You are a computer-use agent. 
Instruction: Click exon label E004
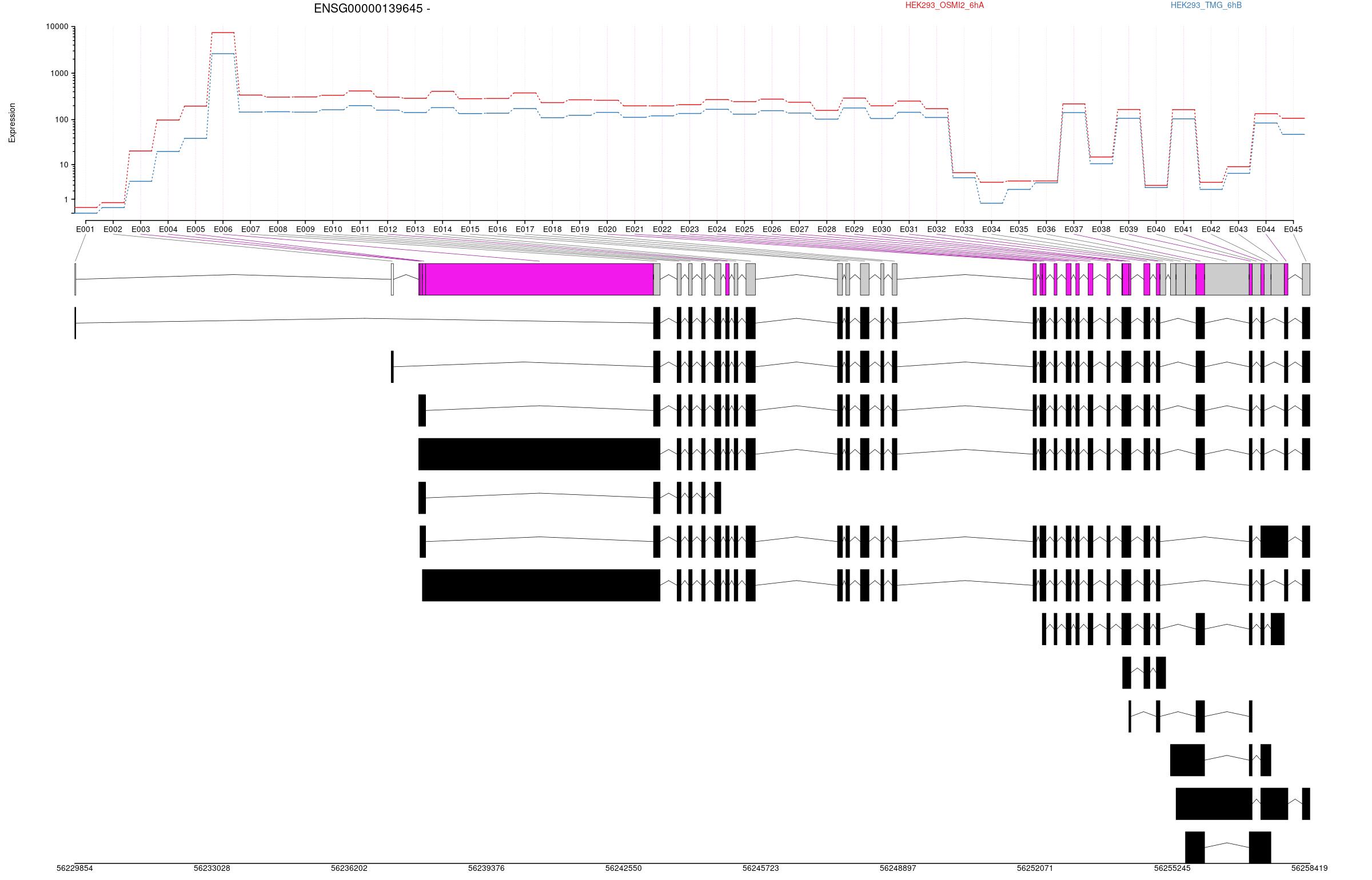point(168,230)
